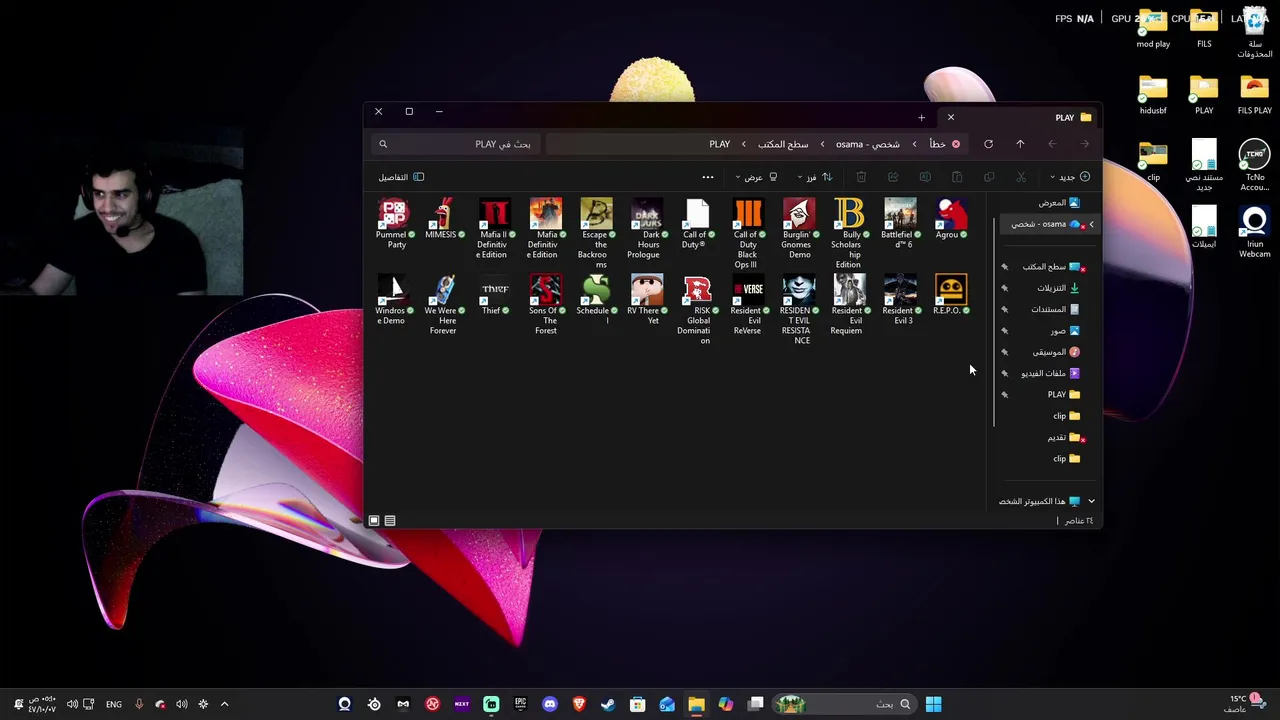The height and width of the screenshot is (720, 1280).
Task: Select RISK Global Domination shortcut
Action: [697, 309]
